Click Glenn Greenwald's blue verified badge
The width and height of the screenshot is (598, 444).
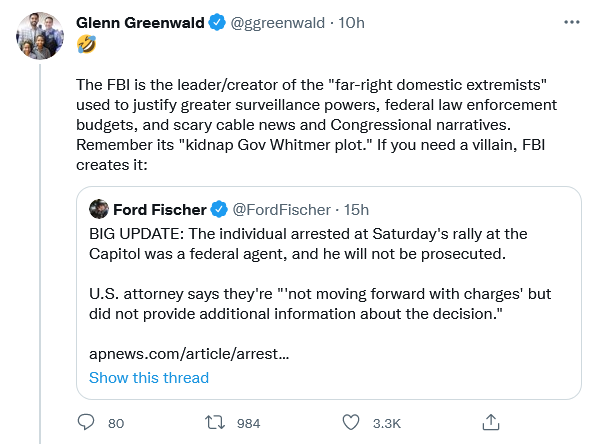coord(217,23)
